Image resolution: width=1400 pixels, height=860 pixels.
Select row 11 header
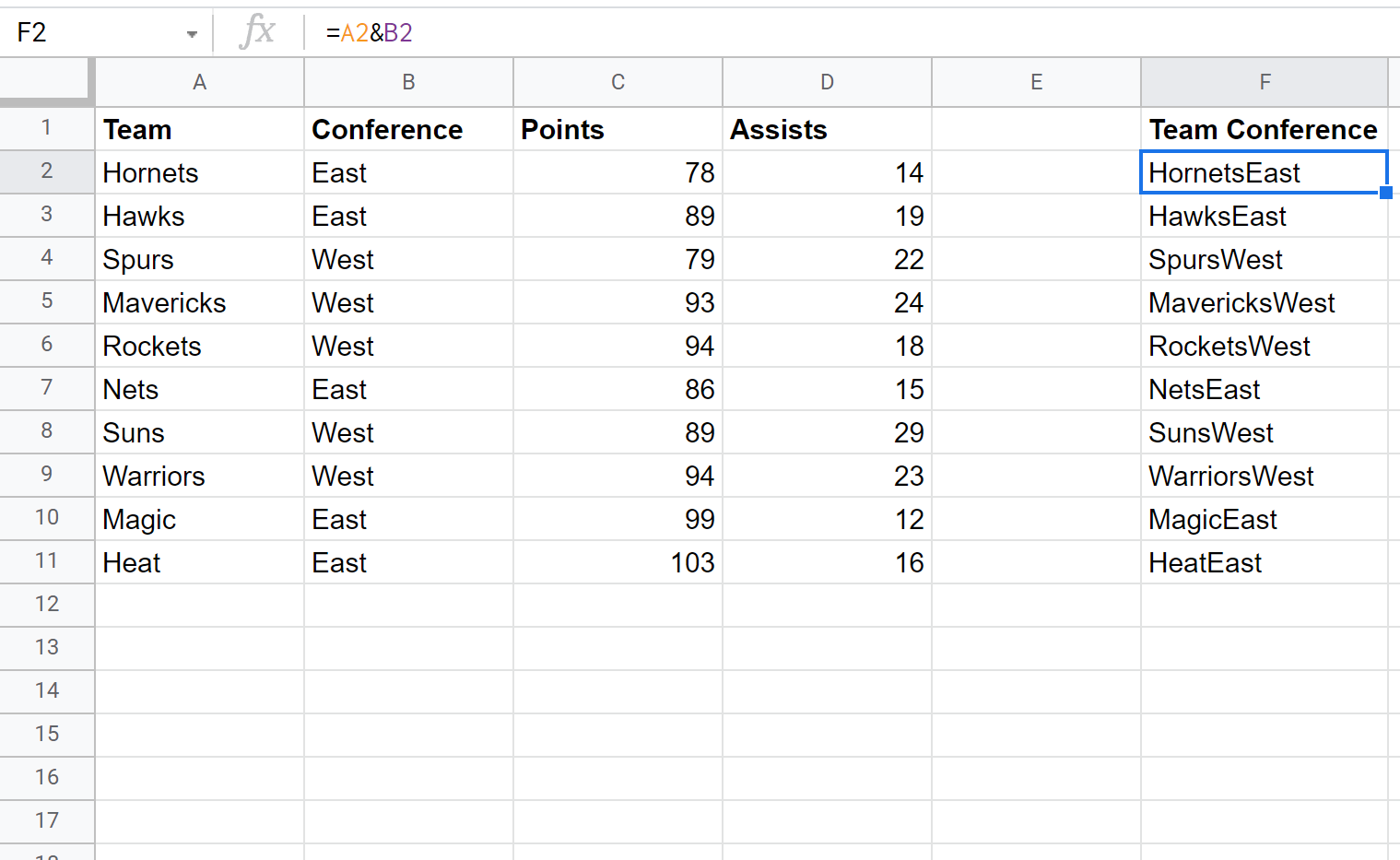[47, 561]
